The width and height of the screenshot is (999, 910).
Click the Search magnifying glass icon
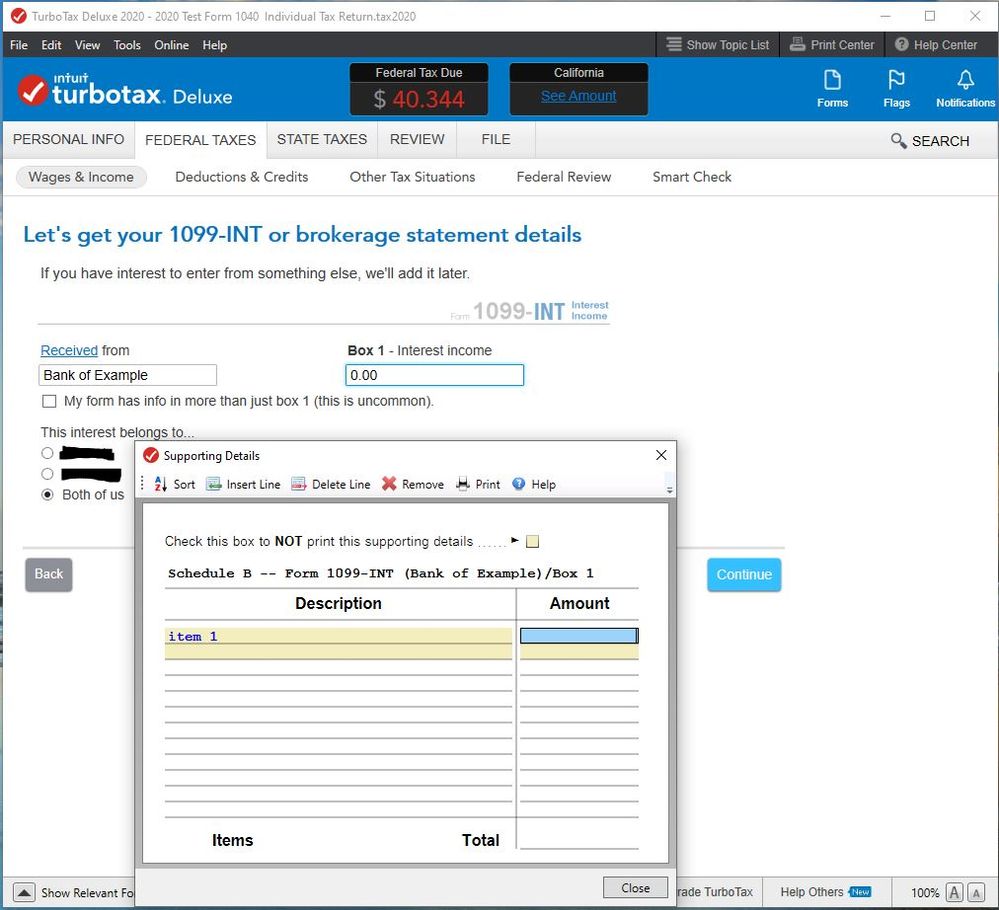tap(898, 141)
